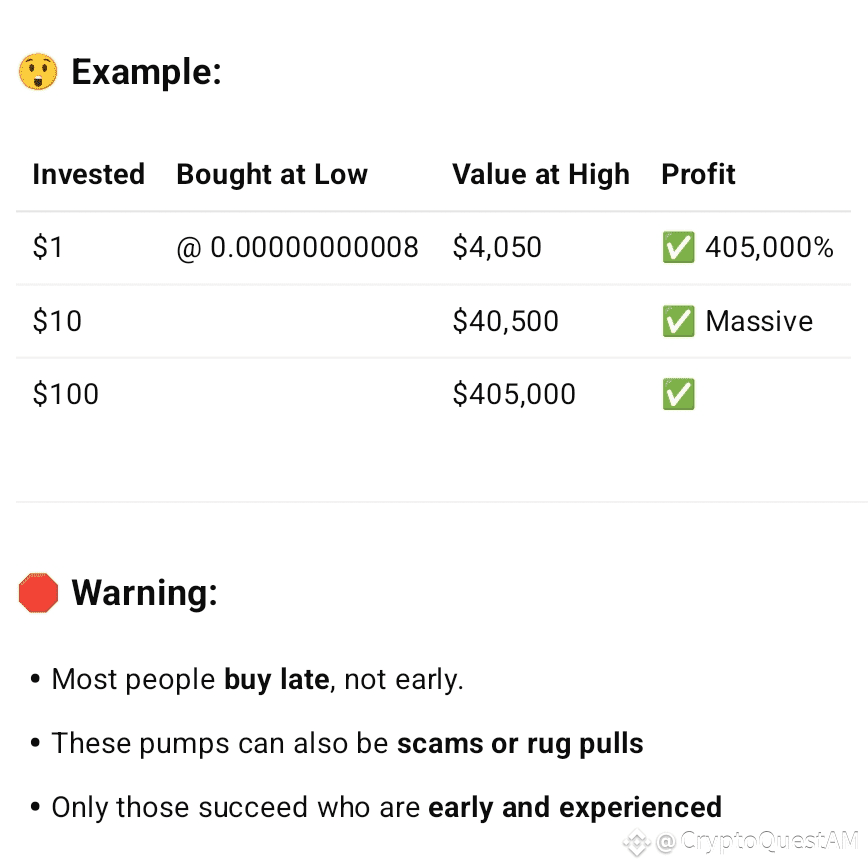Click the green checkmark next to 405,000%
Image resolution: width=868 pixels, height=868 pixels.
click(679, 247)
